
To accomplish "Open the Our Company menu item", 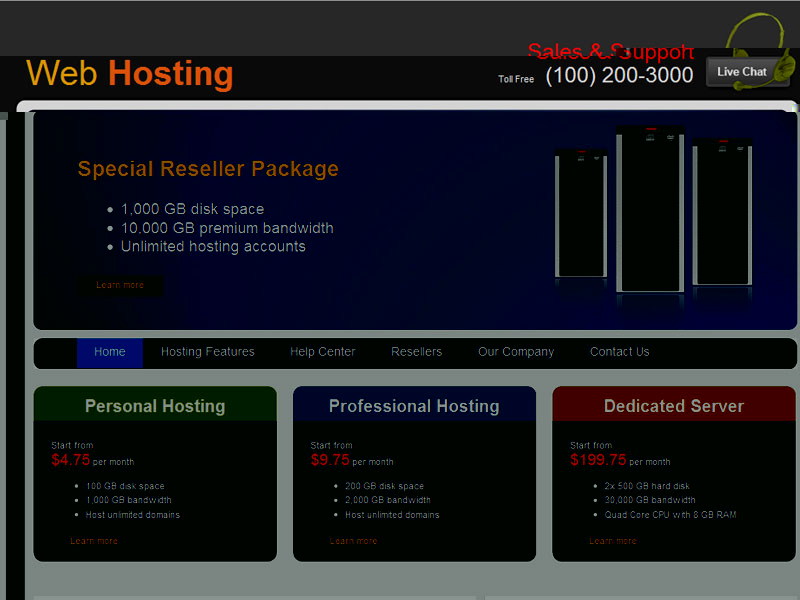I will tap(516, 352).
